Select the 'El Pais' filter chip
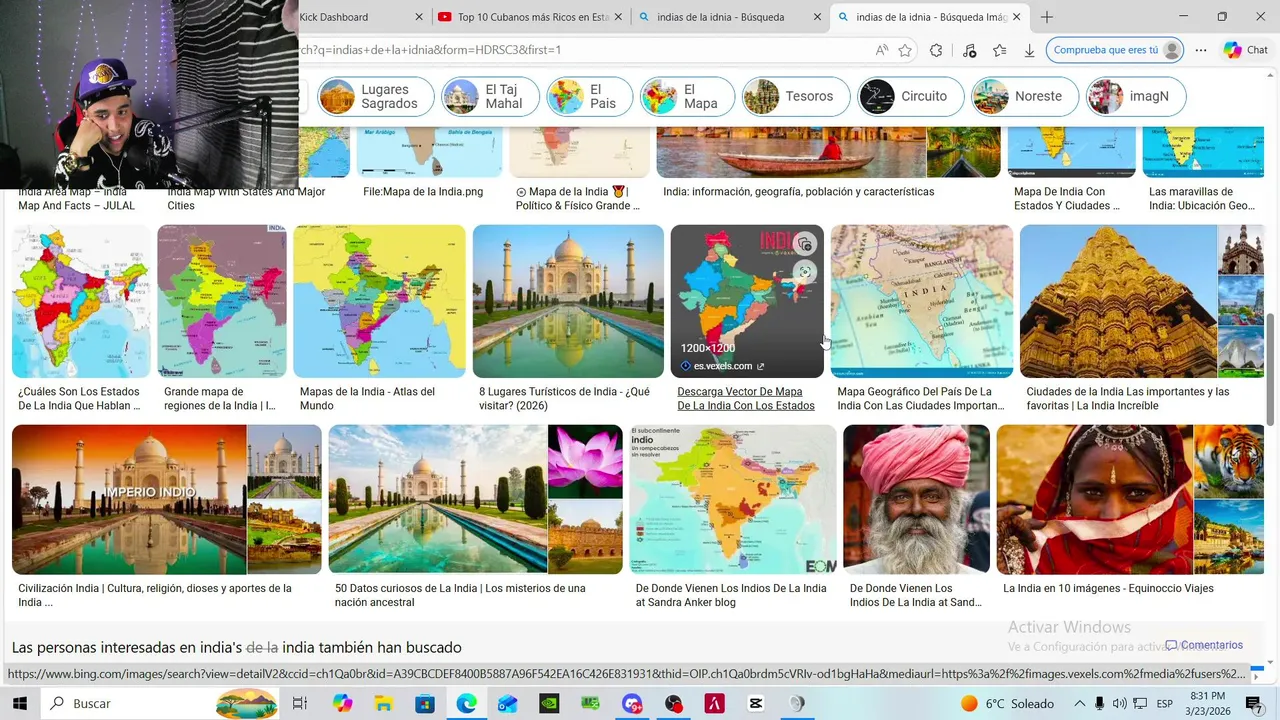Image resolution: width=1280 pixels, height=720 pixels. pos(590,97)
